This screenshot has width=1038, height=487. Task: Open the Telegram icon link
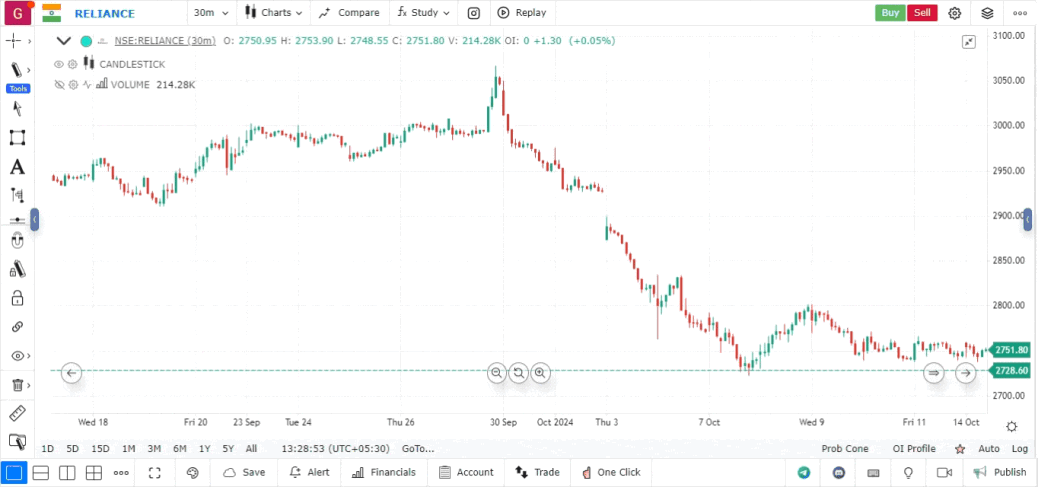804,472
